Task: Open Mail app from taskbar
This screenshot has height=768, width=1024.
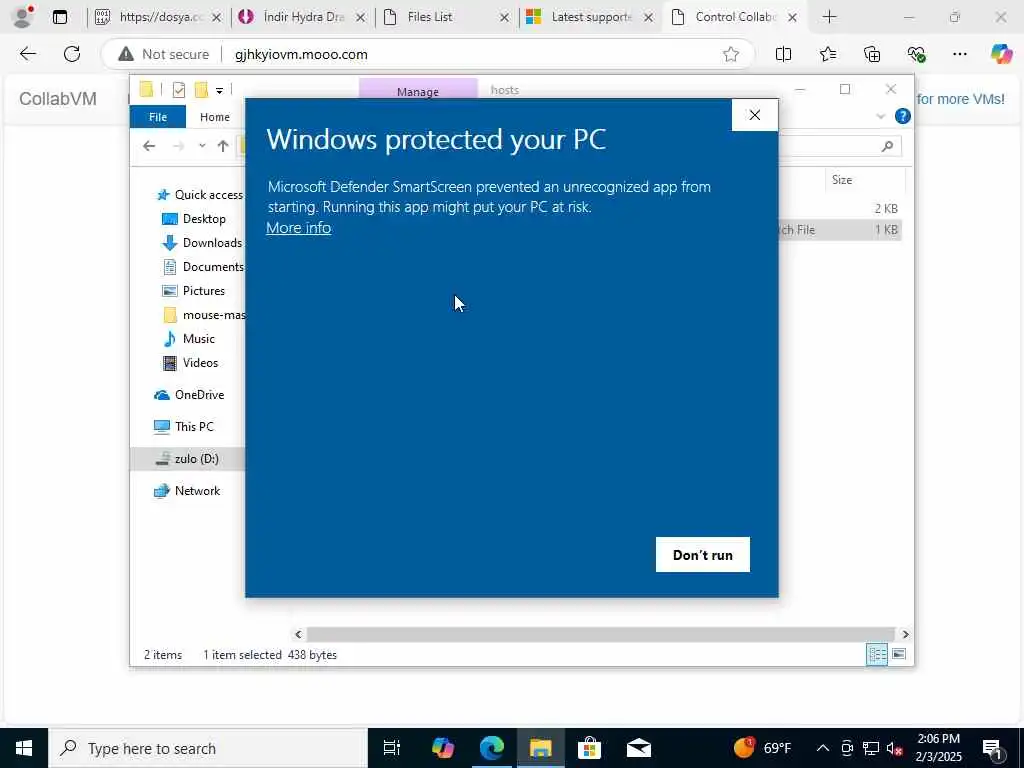Action: (639, 748)
